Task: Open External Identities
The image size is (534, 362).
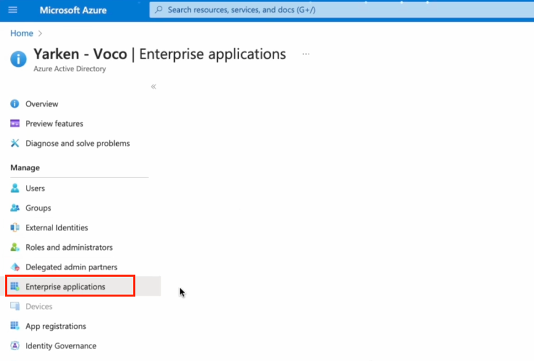Action: (x=57, y=228)
